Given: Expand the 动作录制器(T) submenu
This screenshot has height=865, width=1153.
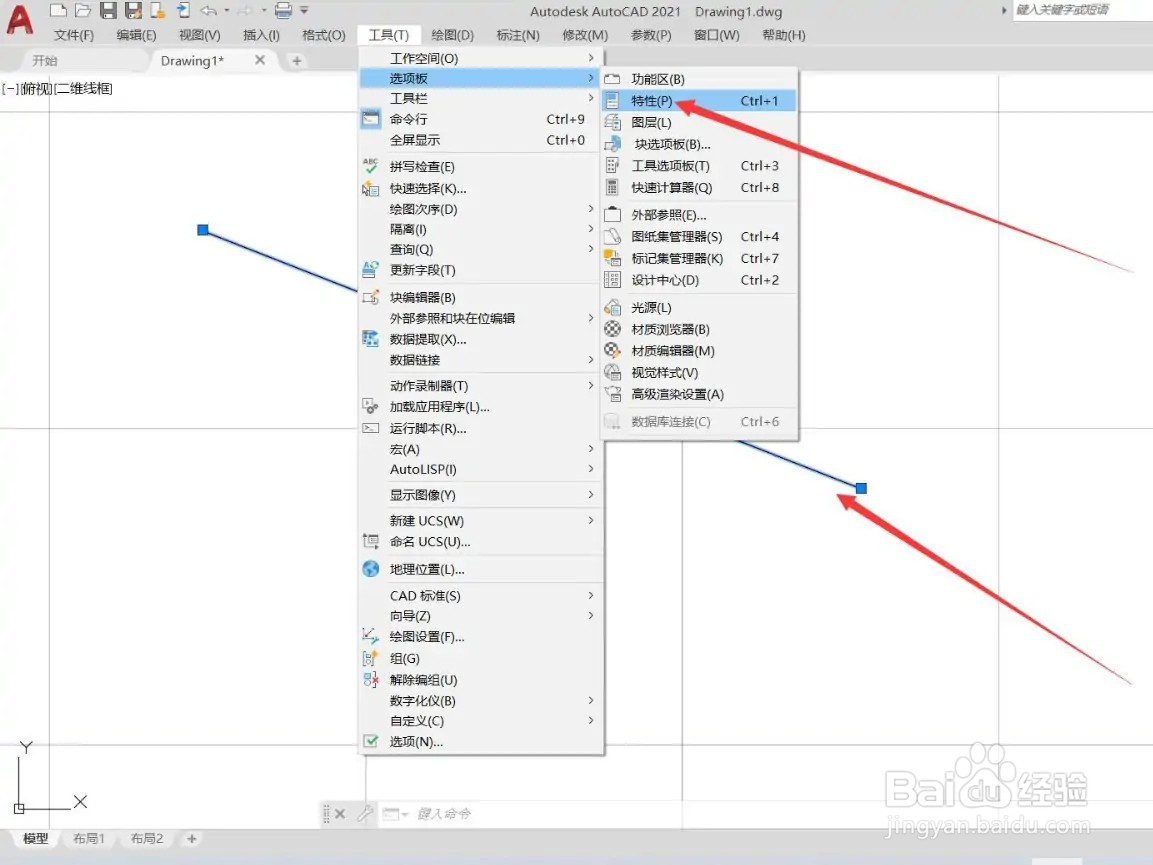Looking at the screenshot, I should click(x=482, y=385).
